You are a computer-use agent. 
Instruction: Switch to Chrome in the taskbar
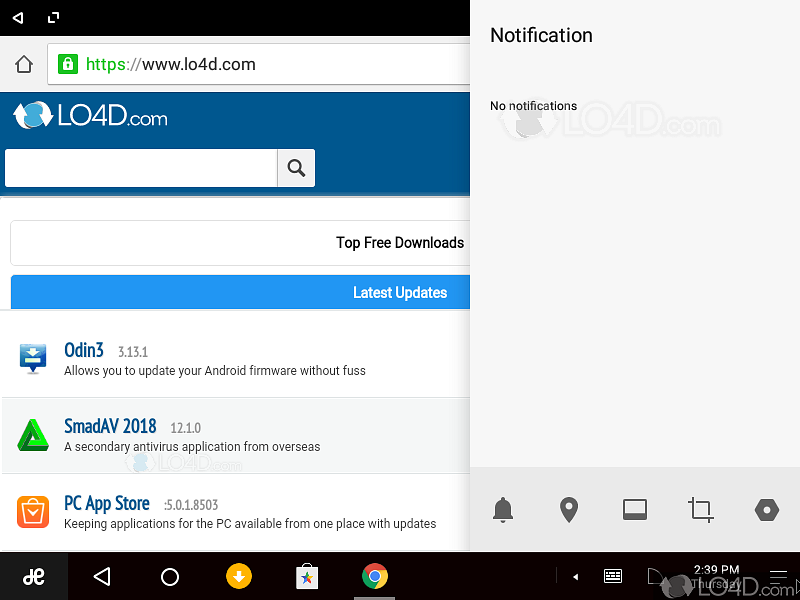(375, 577)
